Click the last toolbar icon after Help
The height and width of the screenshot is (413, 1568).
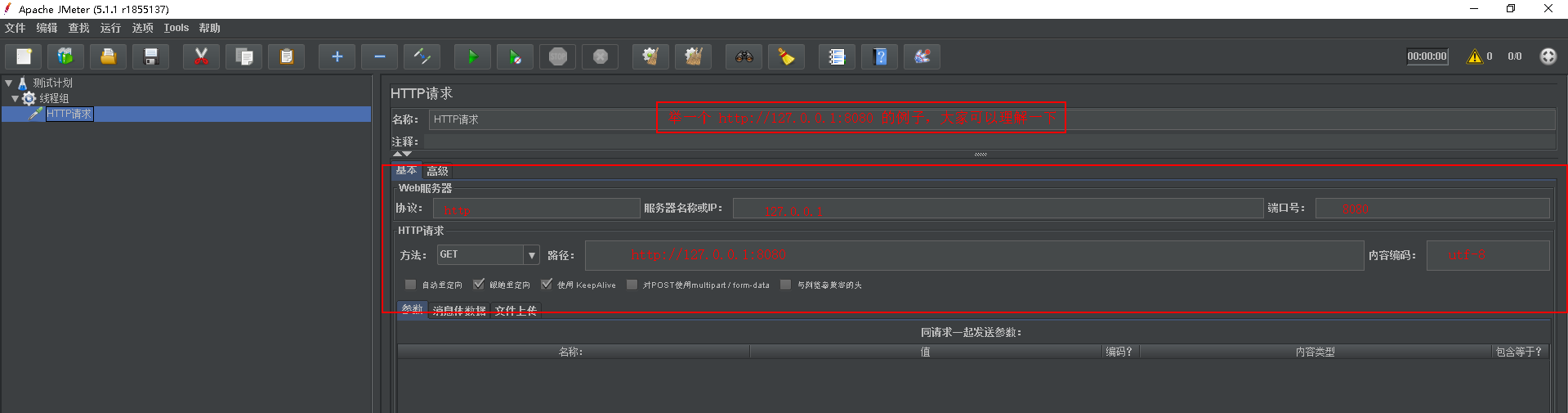922,56
